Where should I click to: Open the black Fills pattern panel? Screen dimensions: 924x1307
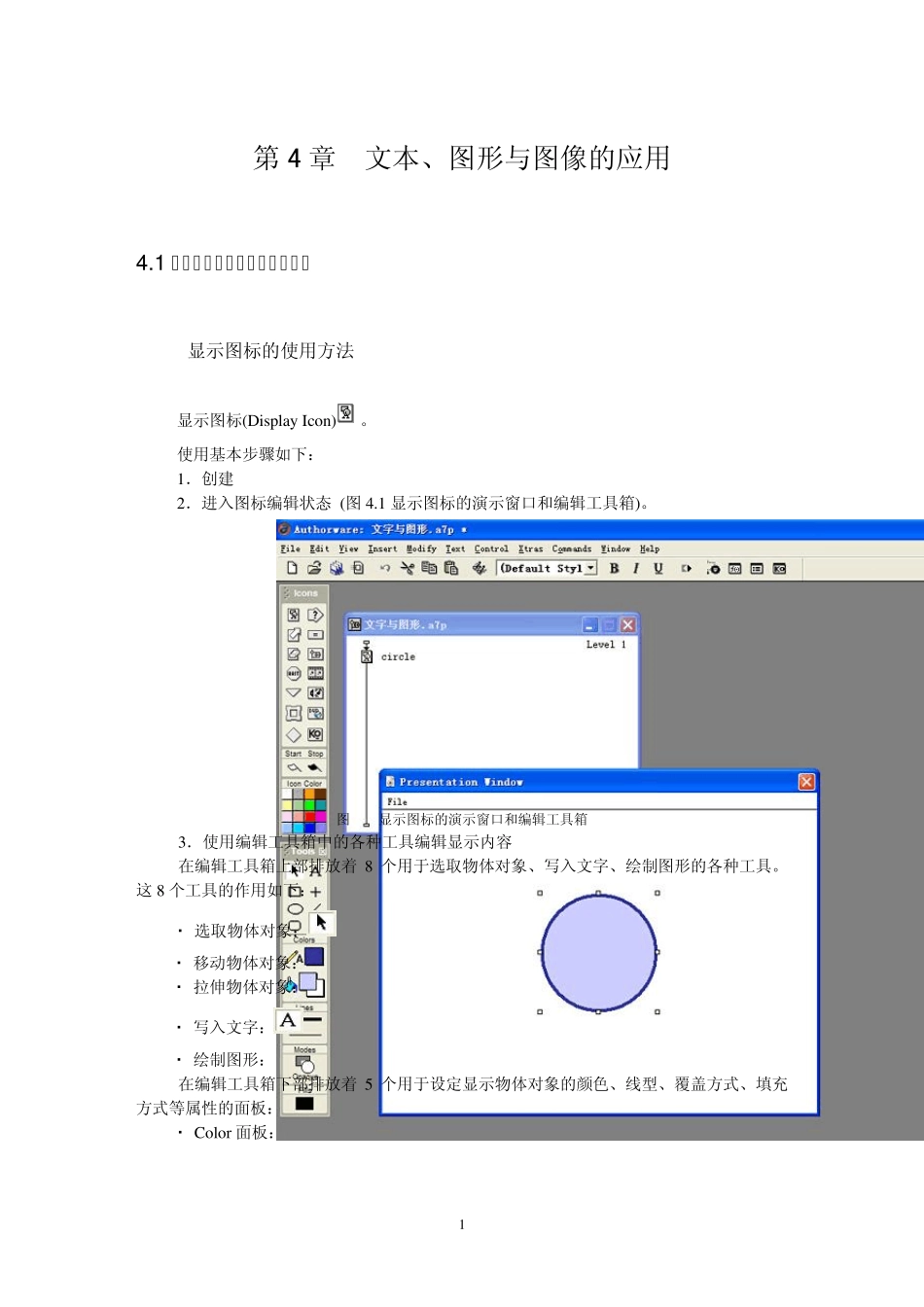click(x=304, y=1103)
